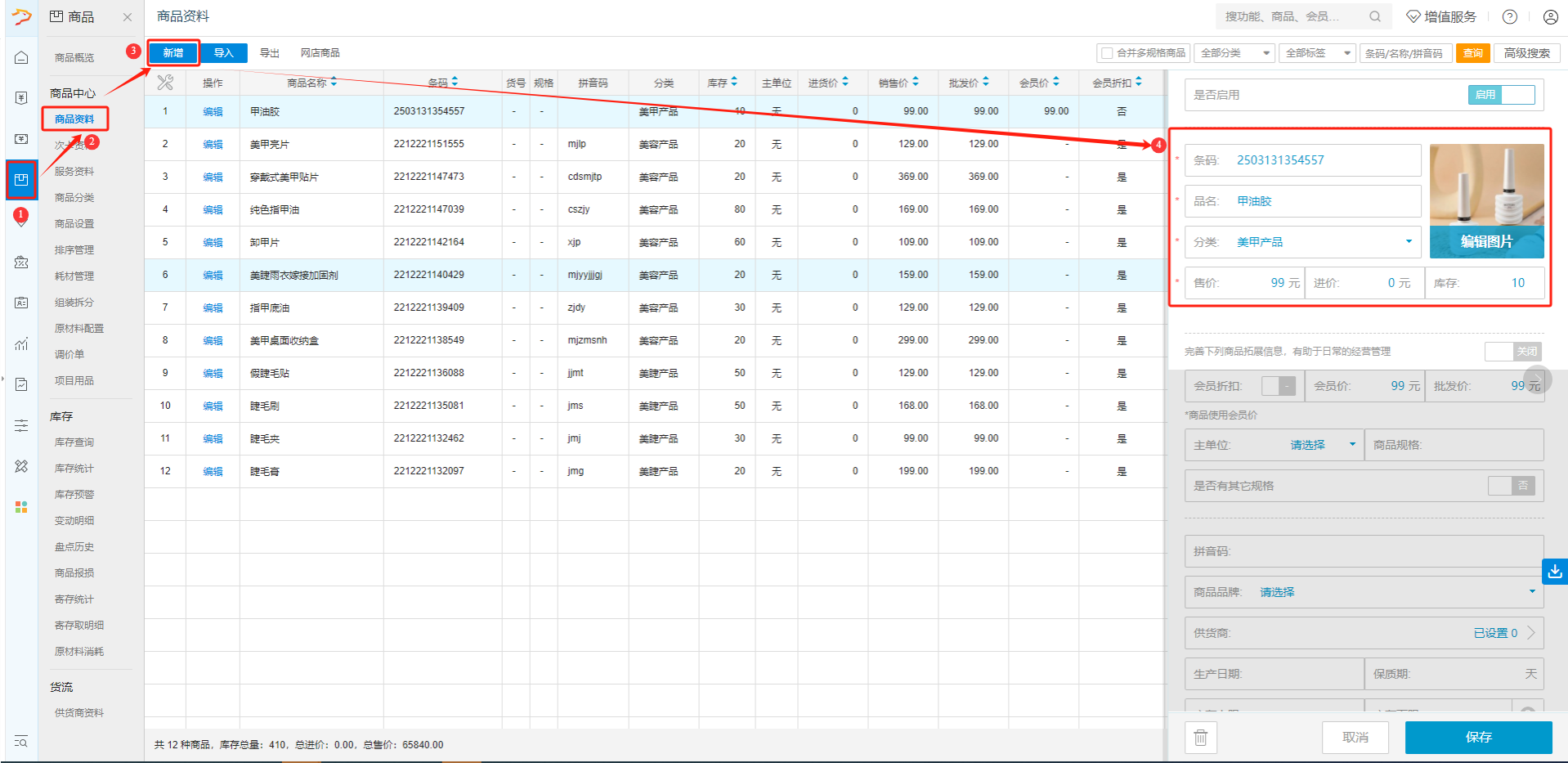
Task: Open the 全部标签 dropdown filter
Action: pyautogui.click(x=1316, y=53)
